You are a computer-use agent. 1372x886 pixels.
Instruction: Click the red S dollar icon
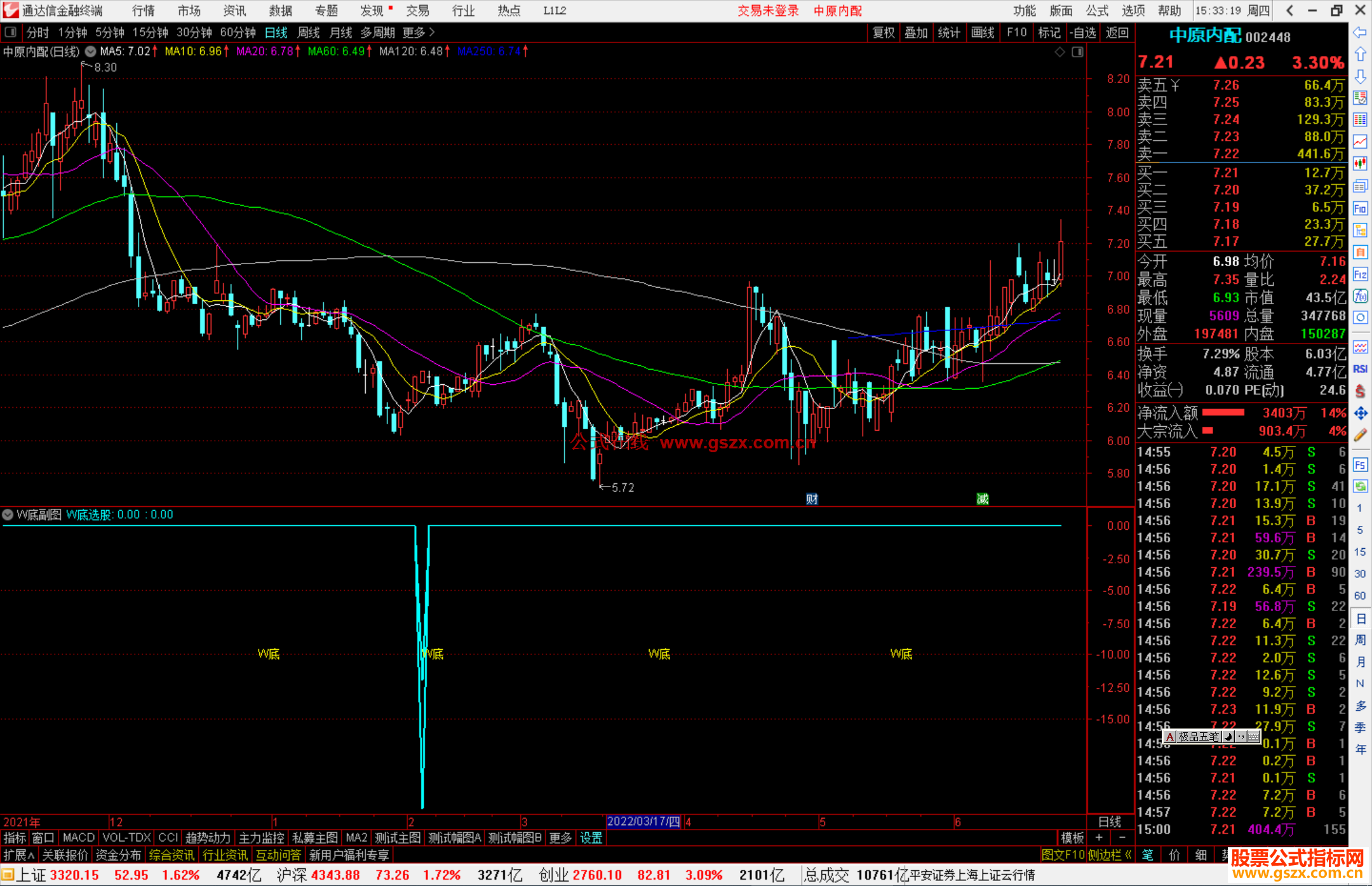pos(1360,391)
